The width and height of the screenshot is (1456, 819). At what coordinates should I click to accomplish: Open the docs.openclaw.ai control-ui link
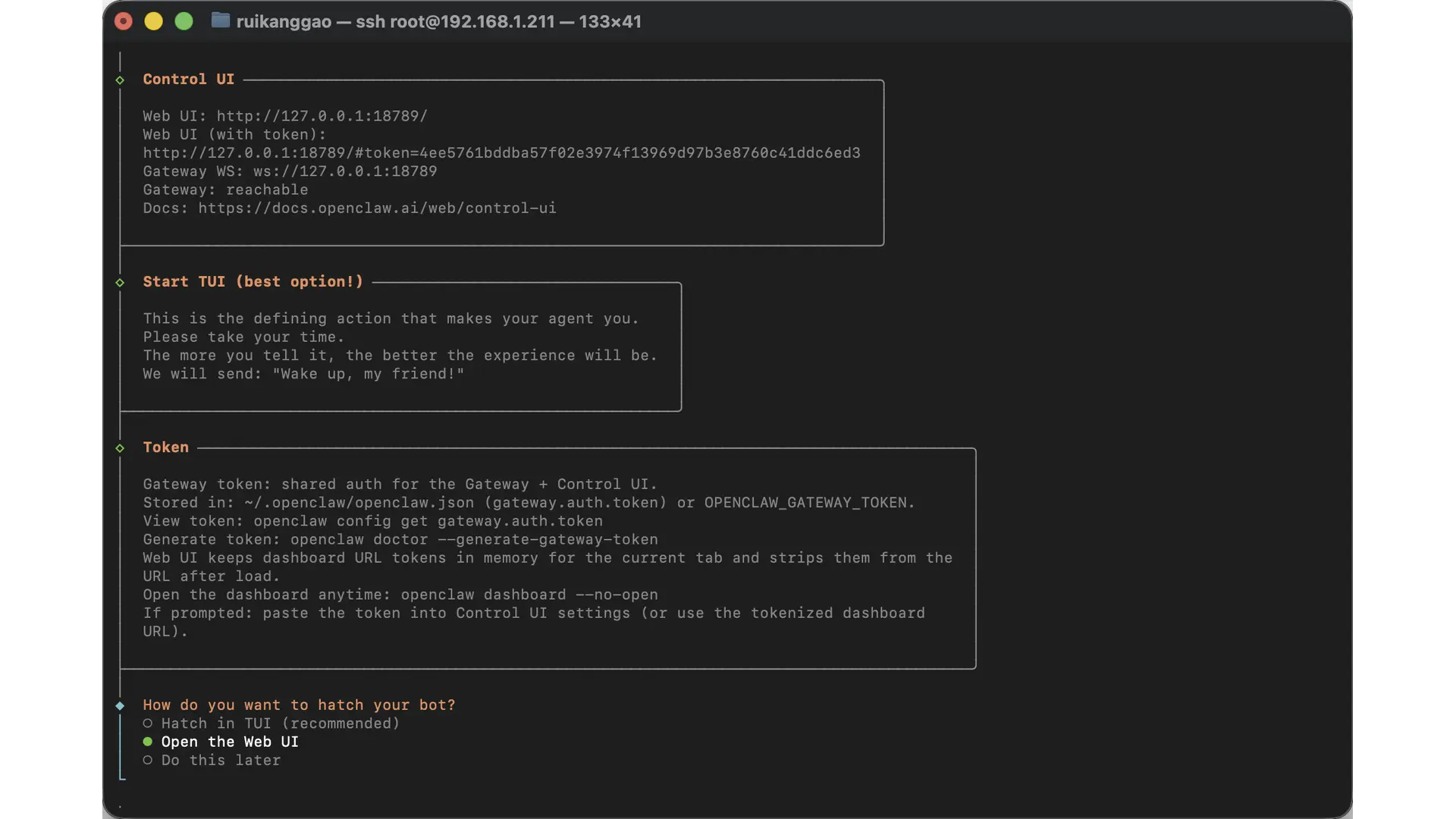coord(377,208)
